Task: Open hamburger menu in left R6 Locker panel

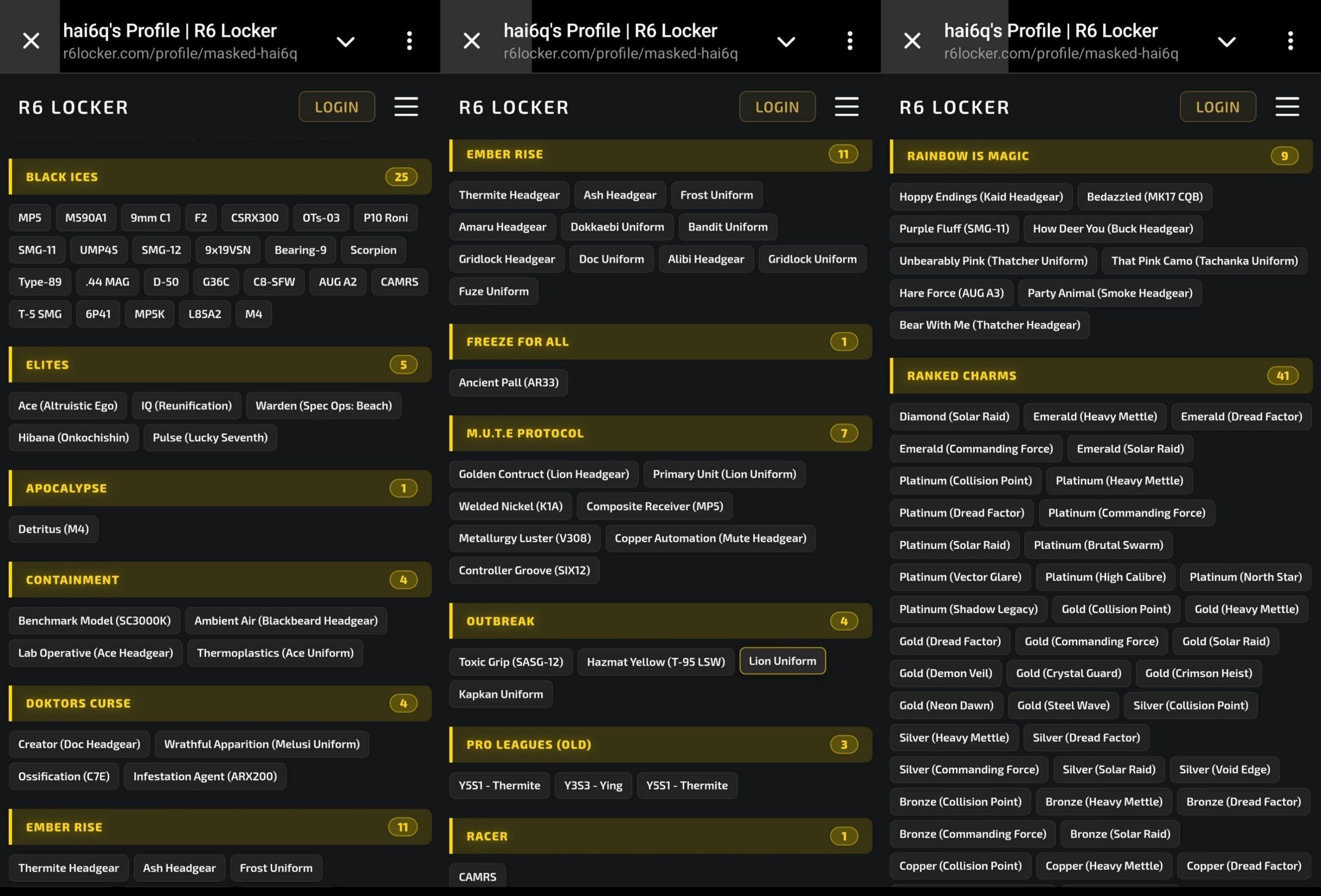Action: tap(406, 106)
